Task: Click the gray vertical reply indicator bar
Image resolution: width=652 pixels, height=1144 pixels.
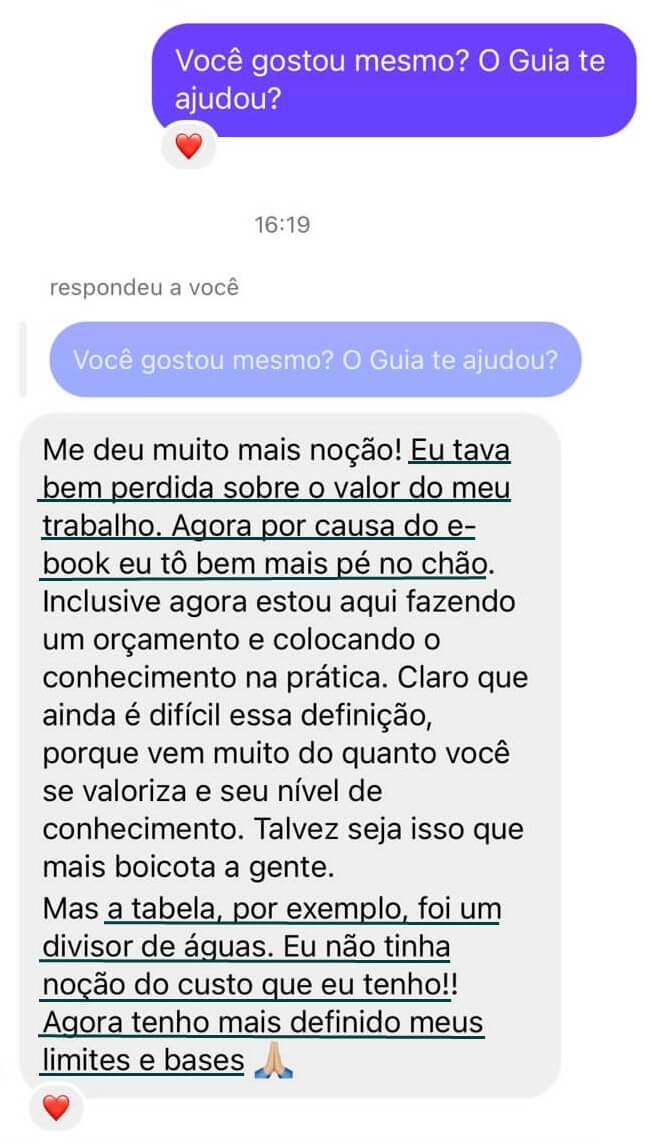Action: pyautogui.click(x=23, y=359)
